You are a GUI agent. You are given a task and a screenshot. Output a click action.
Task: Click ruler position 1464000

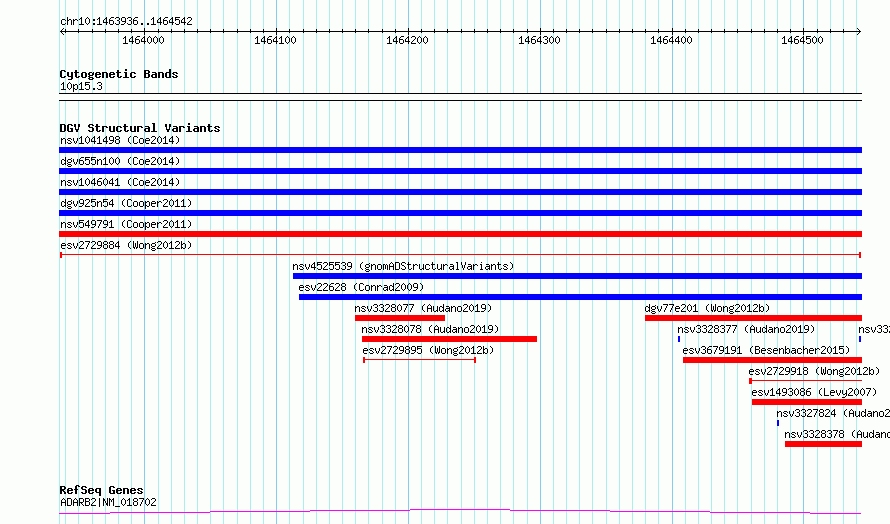pos(143,41)
